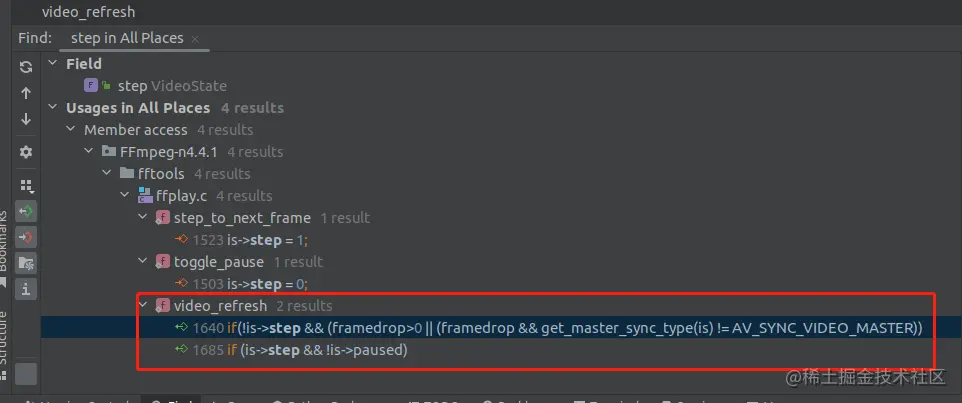Click the blank square button in left toolbar
The image size is (962, 403).
pyautogui.click(x=26, y=374)
